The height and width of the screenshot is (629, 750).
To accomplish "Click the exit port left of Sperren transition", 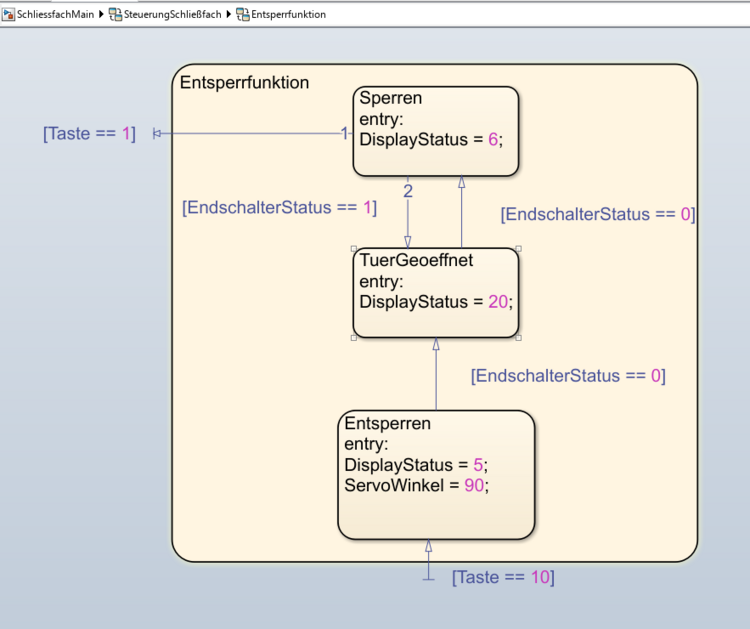I will [x=157, y=133].
